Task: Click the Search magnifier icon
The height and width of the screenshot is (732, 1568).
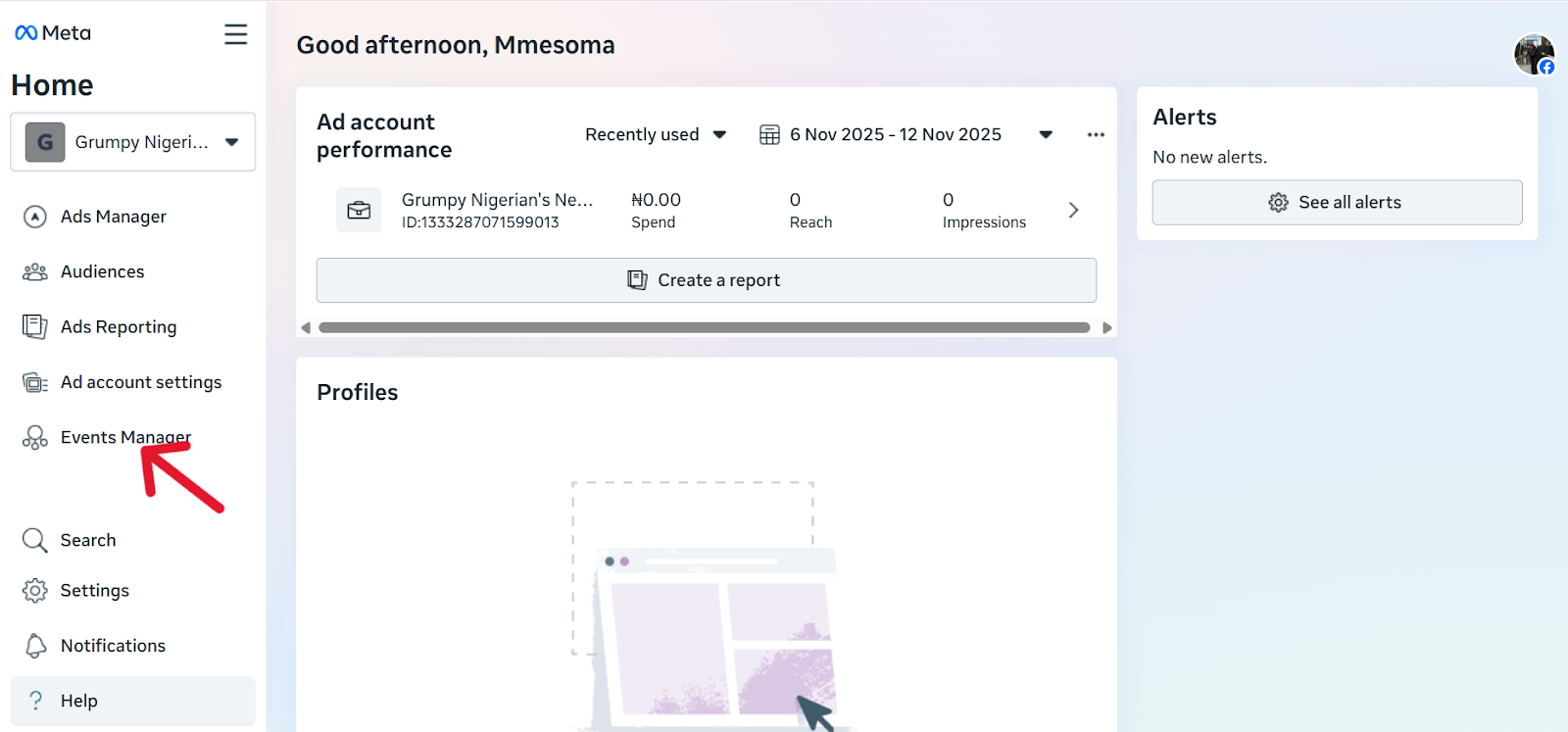Action: (x=35, y=540)
